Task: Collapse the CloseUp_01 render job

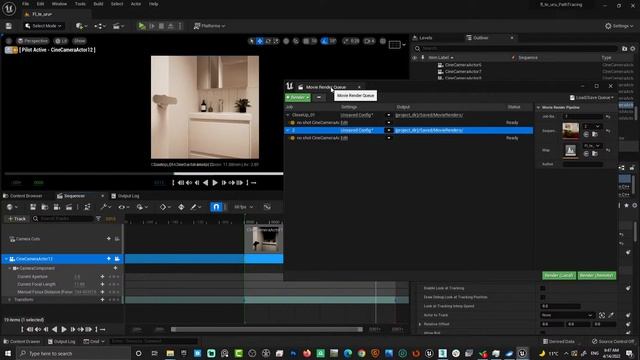Action: 288,115
